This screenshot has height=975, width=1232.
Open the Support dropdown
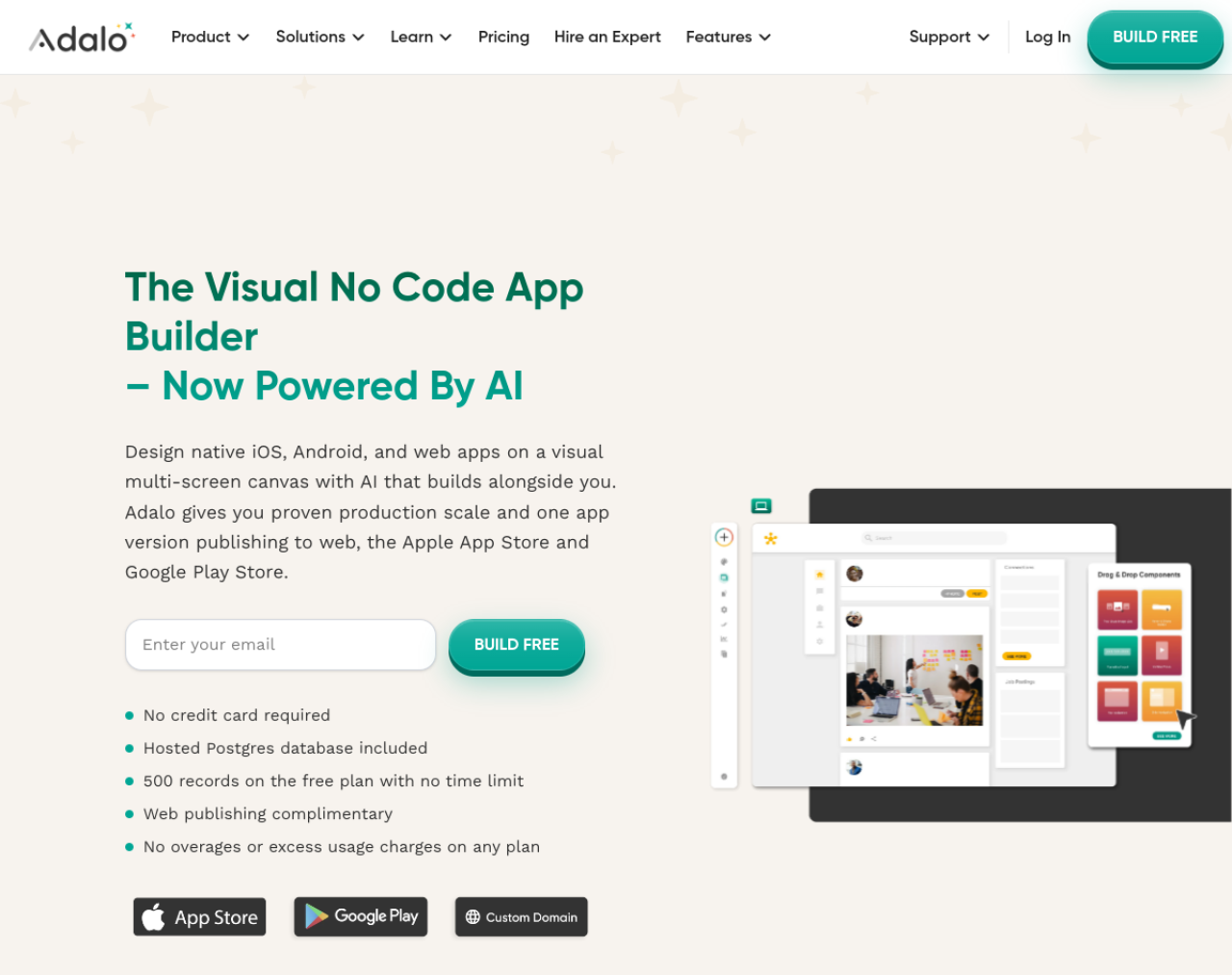[x=950, y=37]
